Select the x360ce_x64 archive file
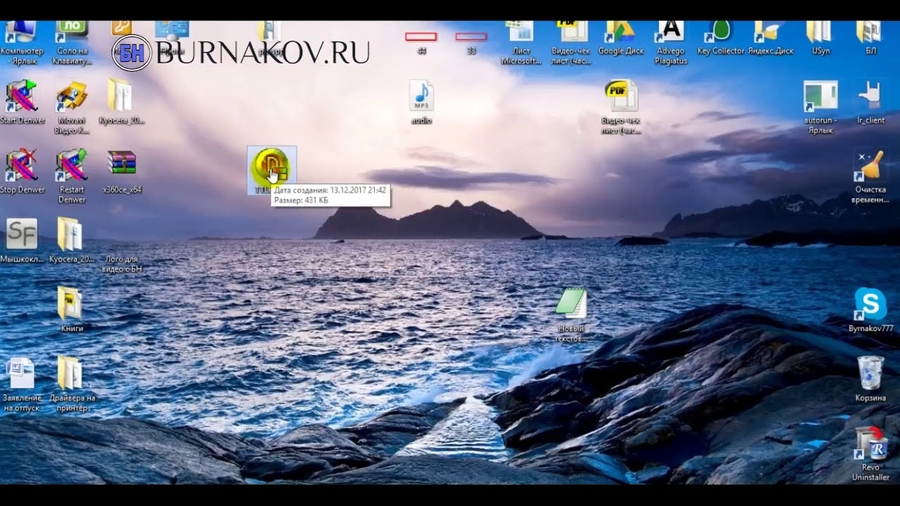This screenshot has height=506, width=900. click(121, 163)
